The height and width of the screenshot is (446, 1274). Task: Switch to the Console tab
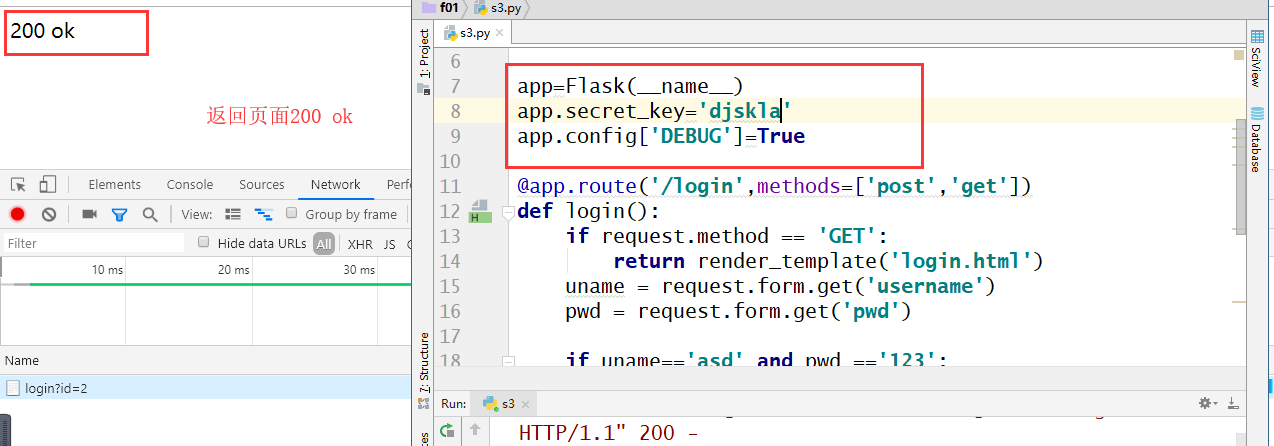click(x=190, y=185)
